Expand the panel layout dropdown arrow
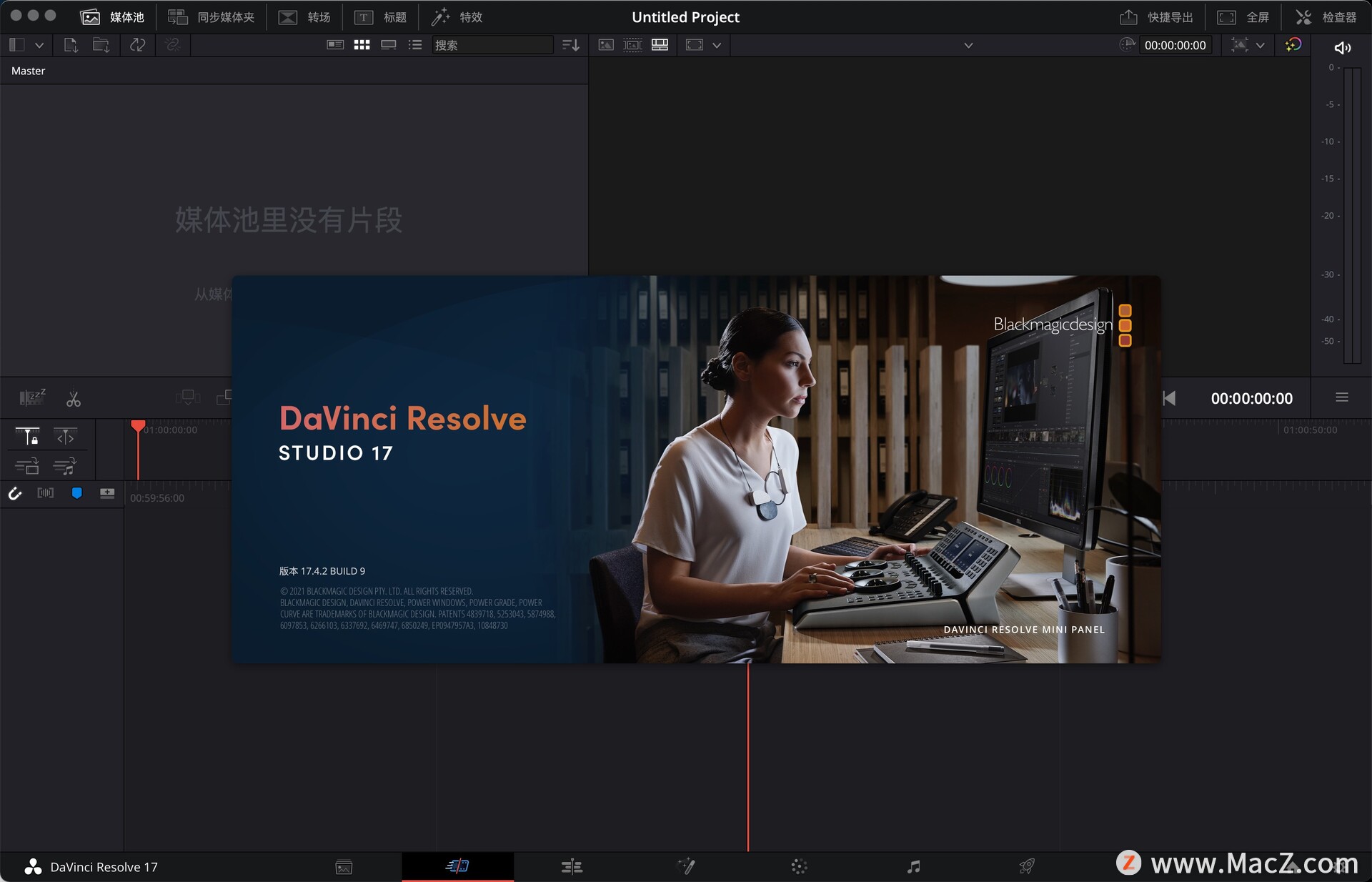Viewport: 1372px width, 882px height. pos(39,45)
